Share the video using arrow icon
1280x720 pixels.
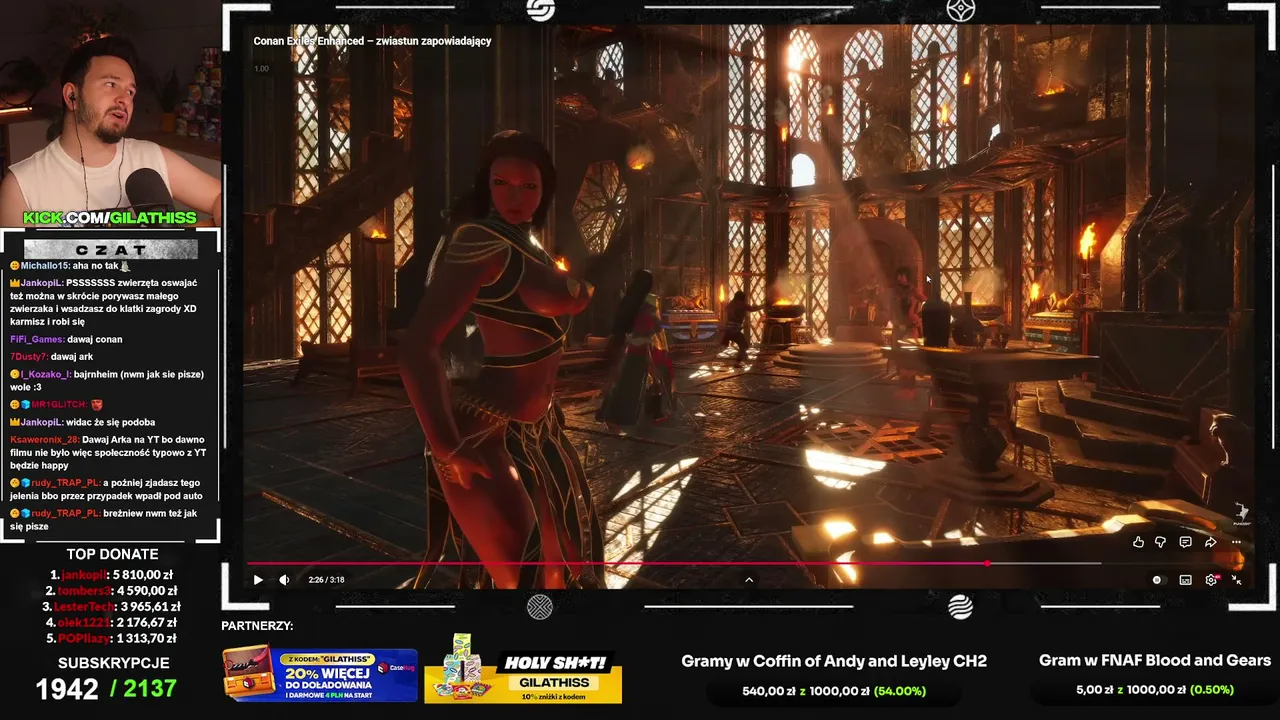coord(1210,542)
